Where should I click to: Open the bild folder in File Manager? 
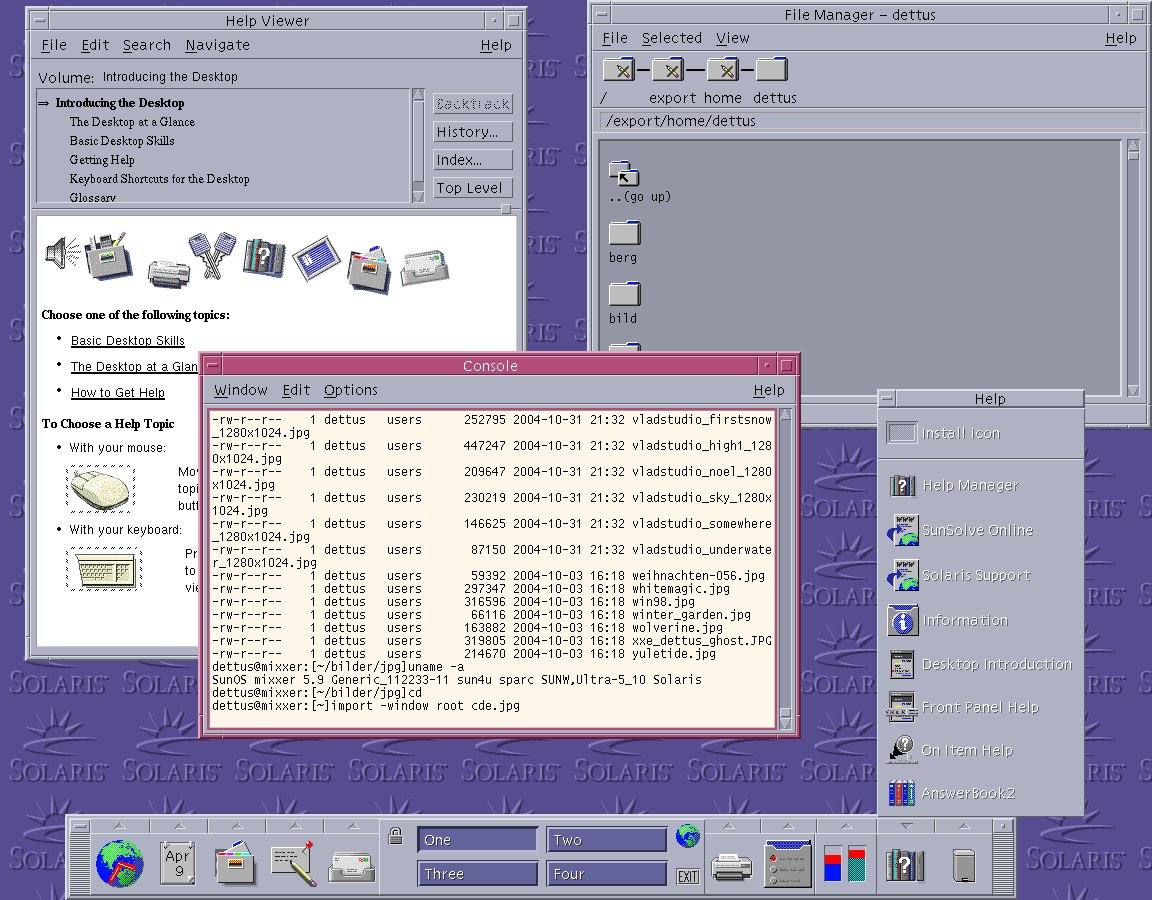coord(624,295)
